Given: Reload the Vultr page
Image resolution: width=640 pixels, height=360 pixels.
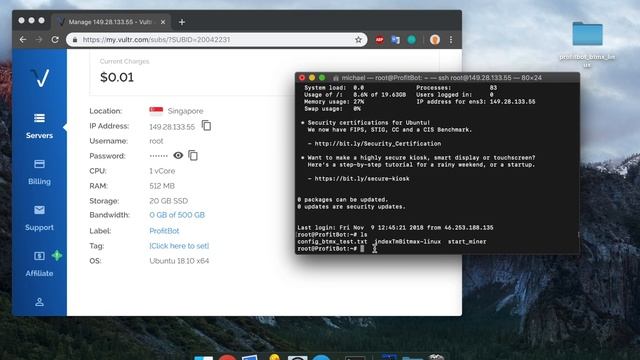Looking at the screenshot, I should (x=55, y=40).
